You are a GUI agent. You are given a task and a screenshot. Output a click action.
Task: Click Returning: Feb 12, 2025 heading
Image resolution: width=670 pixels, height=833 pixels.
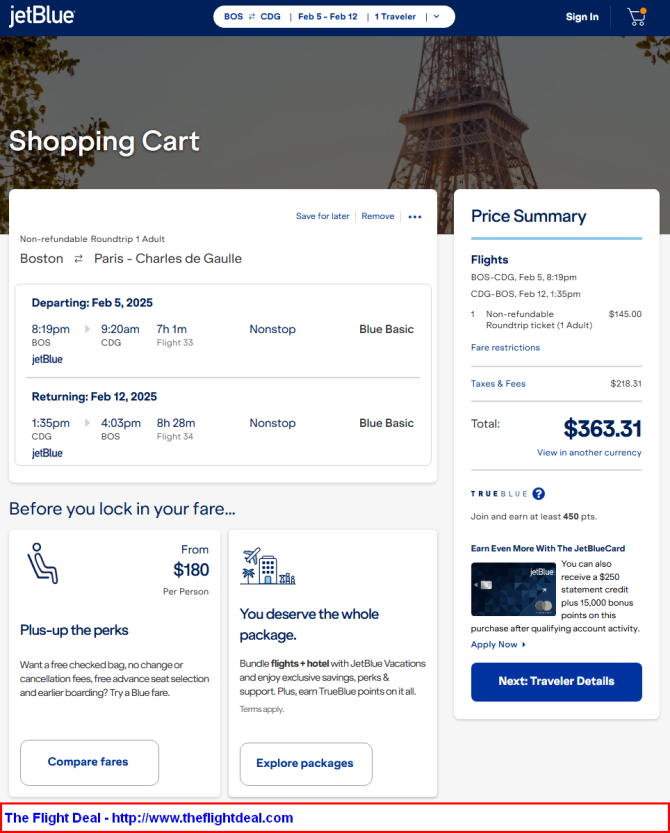point(94,397)
